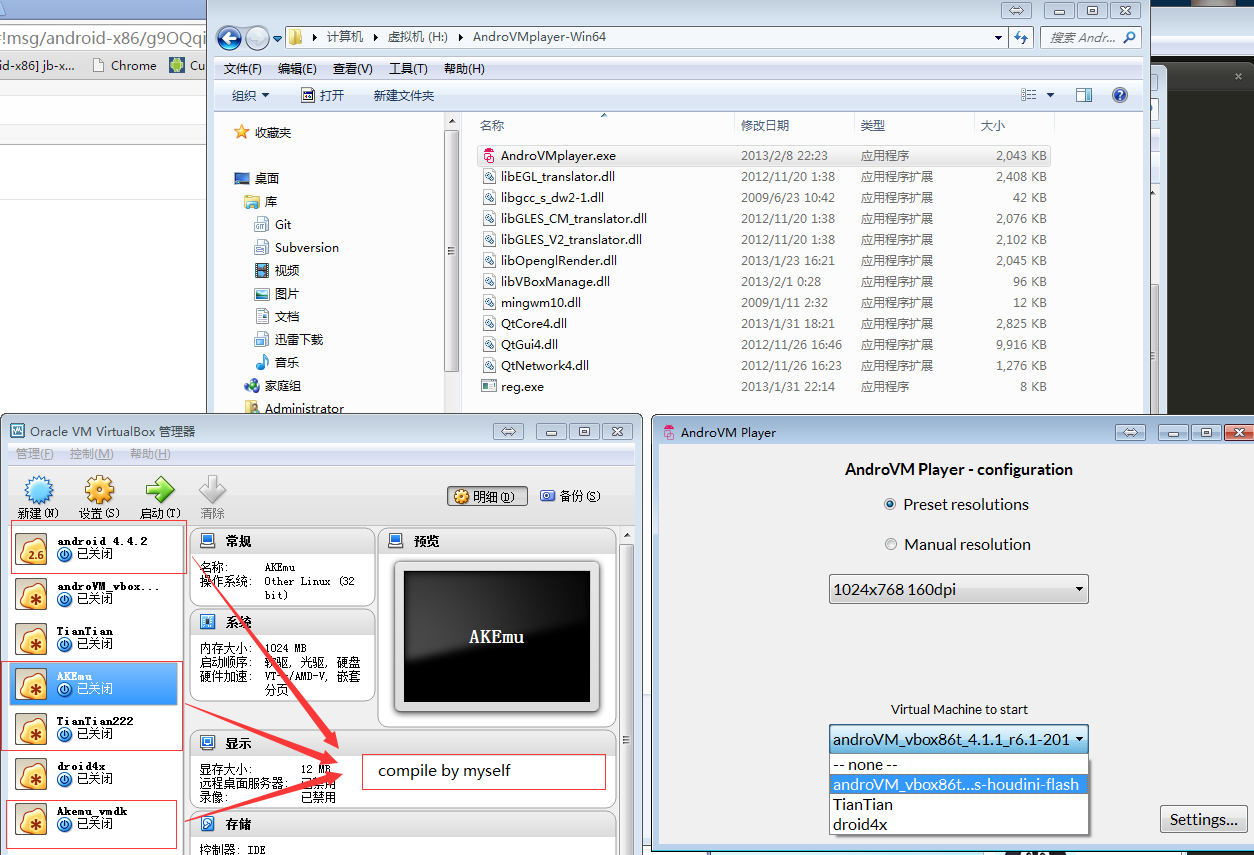Click the Explorer search input field
This screenshot has width=1254, height=855.
pos(1091,37)
